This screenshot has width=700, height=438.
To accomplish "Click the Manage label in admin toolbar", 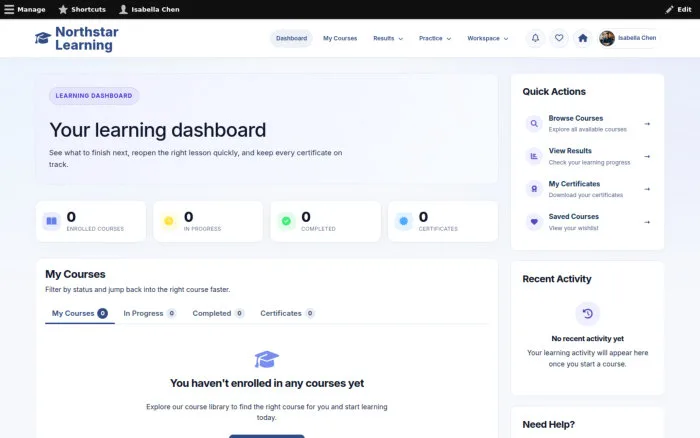I will (31, 9).
